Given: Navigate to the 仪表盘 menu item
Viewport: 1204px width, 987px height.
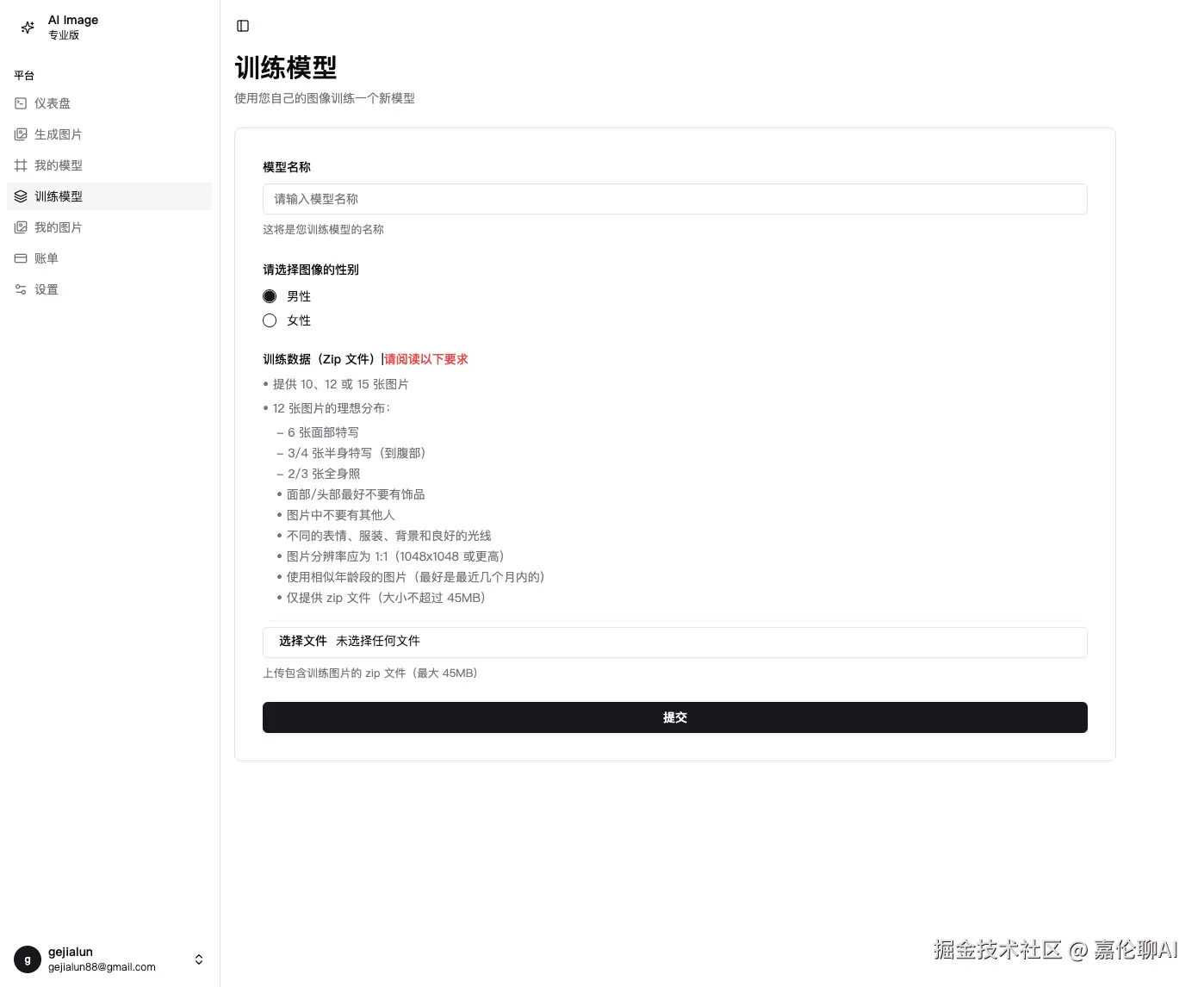Looking at the screenshot, I should [x=52, y=102].
